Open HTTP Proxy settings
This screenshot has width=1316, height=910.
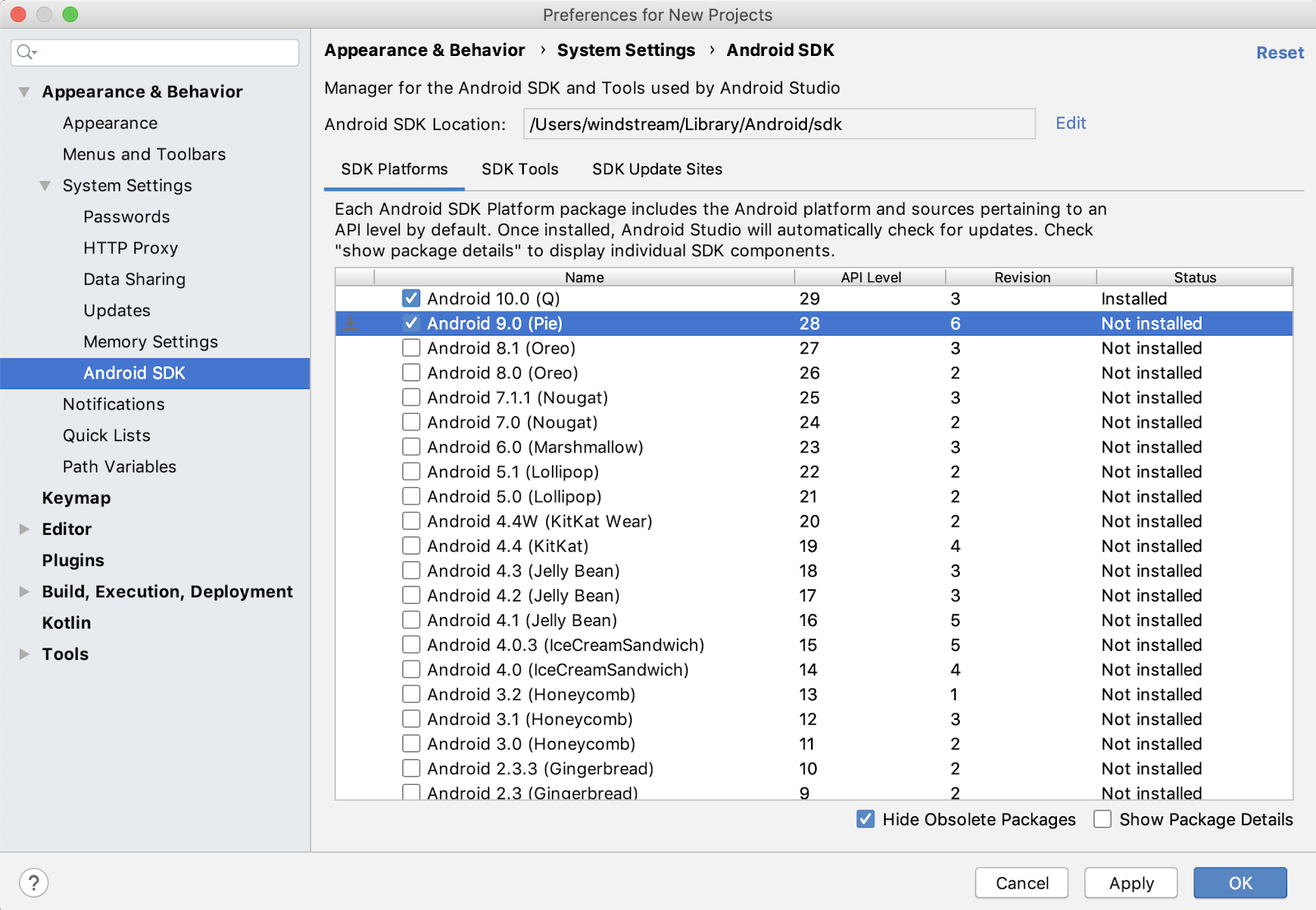point(131,248)
